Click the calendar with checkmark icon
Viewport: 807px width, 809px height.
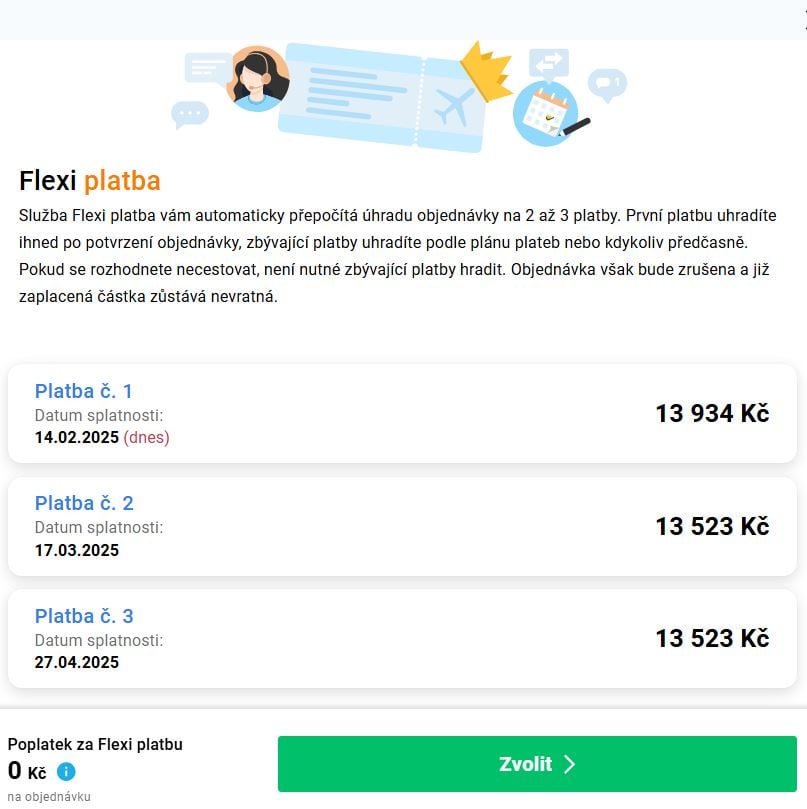pyautogui.click(x=546, y=113)
